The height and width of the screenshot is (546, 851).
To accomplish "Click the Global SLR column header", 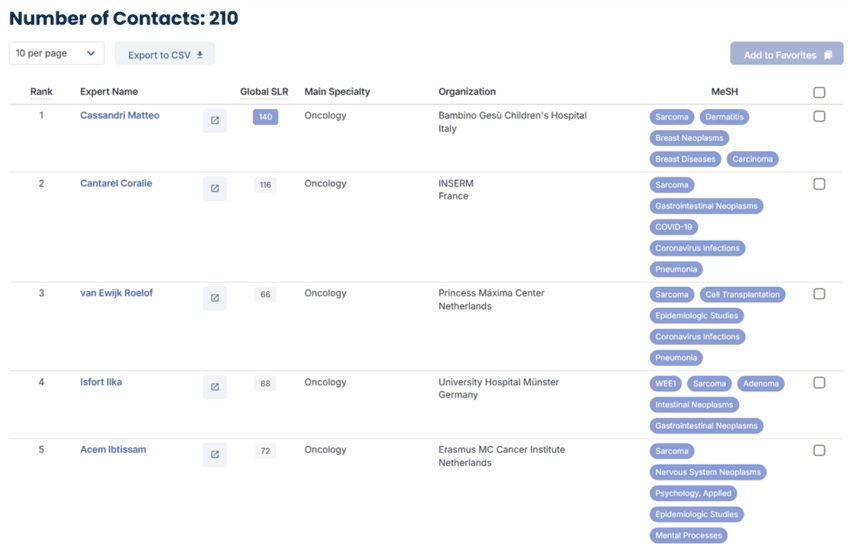I will click(264, 92).
